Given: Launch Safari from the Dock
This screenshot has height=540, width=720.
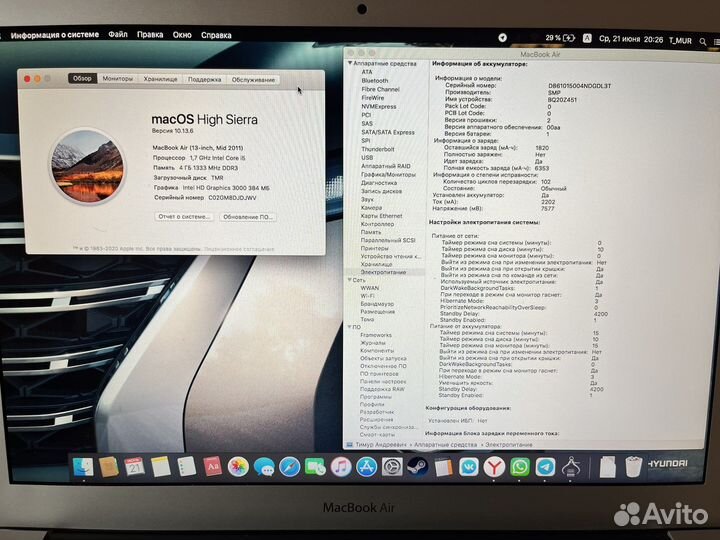Looking at the screenshot, I should [x=290, y=467].
